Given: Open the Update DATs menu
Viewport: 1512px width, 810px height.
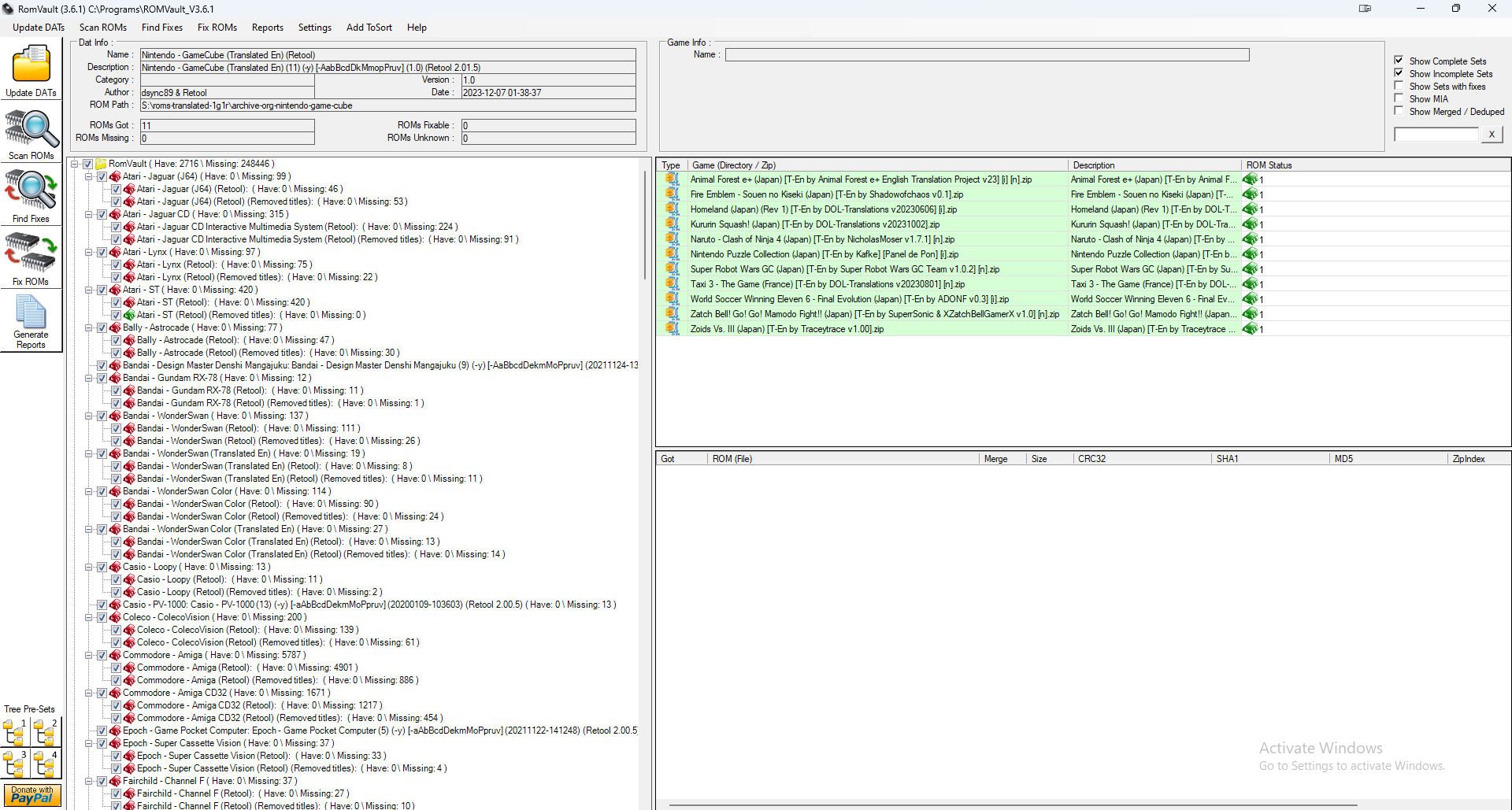Looking at the screenshot, I should (39, 28).
